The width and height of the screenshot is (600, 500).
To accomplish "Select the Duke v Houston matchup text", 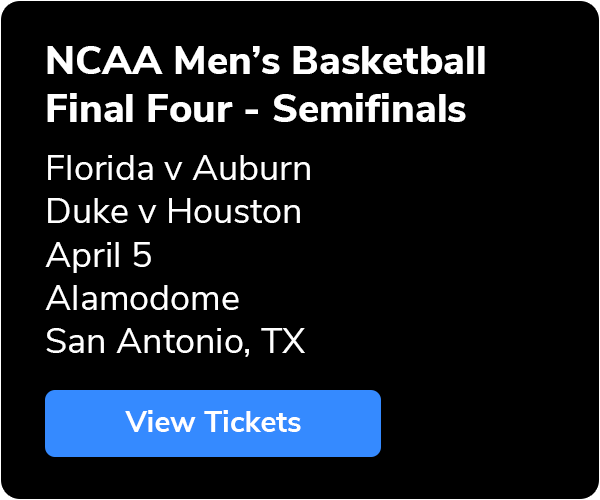I will [x=174, y=212].
